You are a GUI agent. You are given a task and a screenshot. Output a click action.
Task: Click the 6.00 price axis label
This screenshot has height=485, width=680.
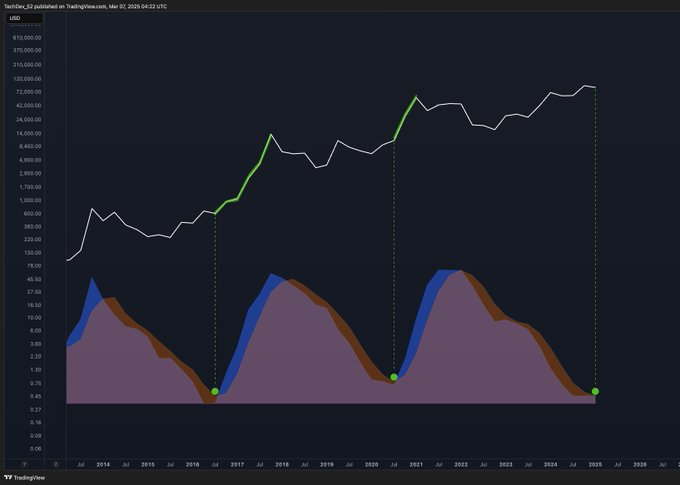point(36,331)
